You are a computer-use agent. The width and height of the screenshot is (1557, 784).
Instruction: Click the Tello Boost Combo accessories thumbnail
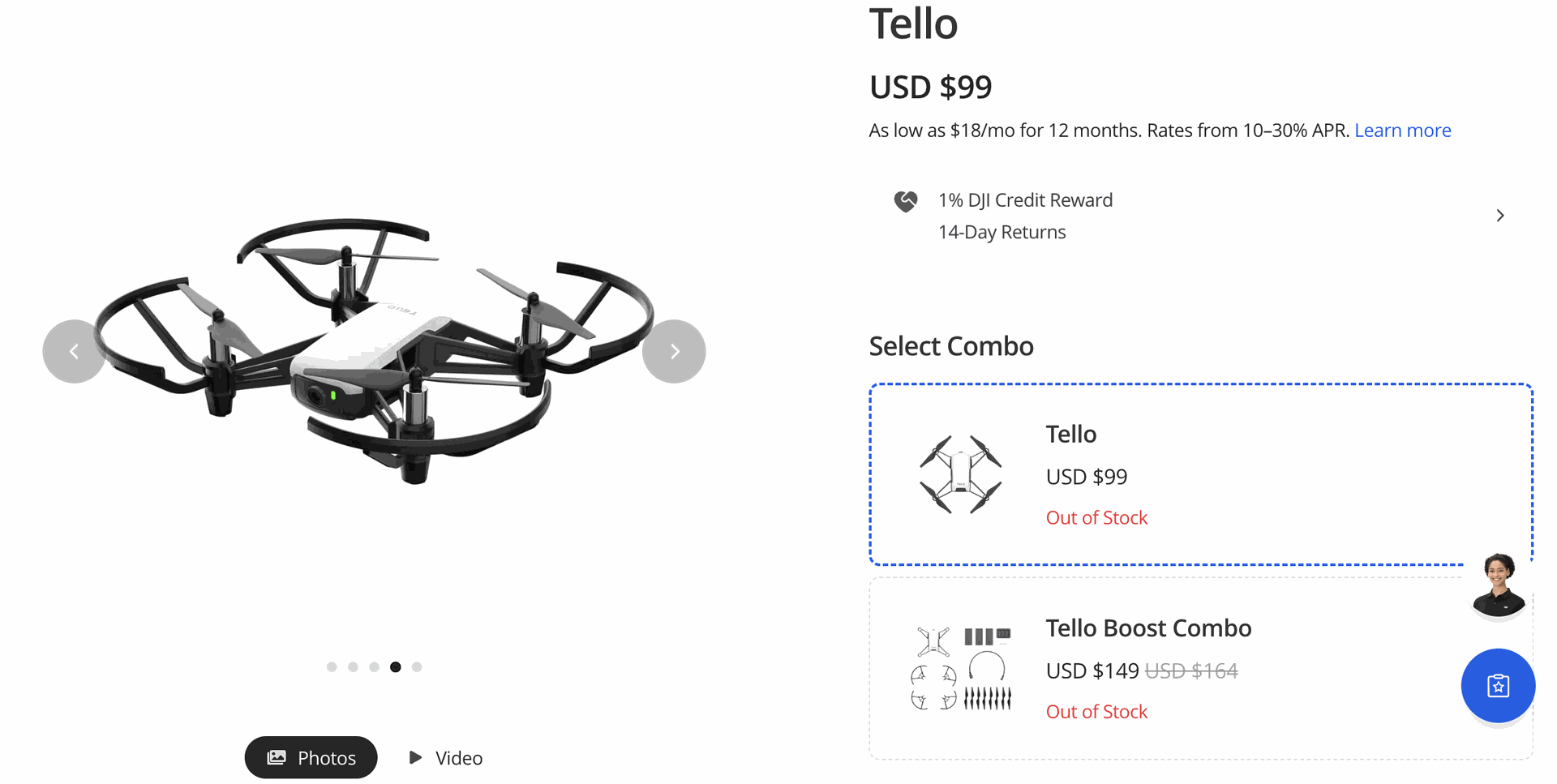(x=962, y=669)
